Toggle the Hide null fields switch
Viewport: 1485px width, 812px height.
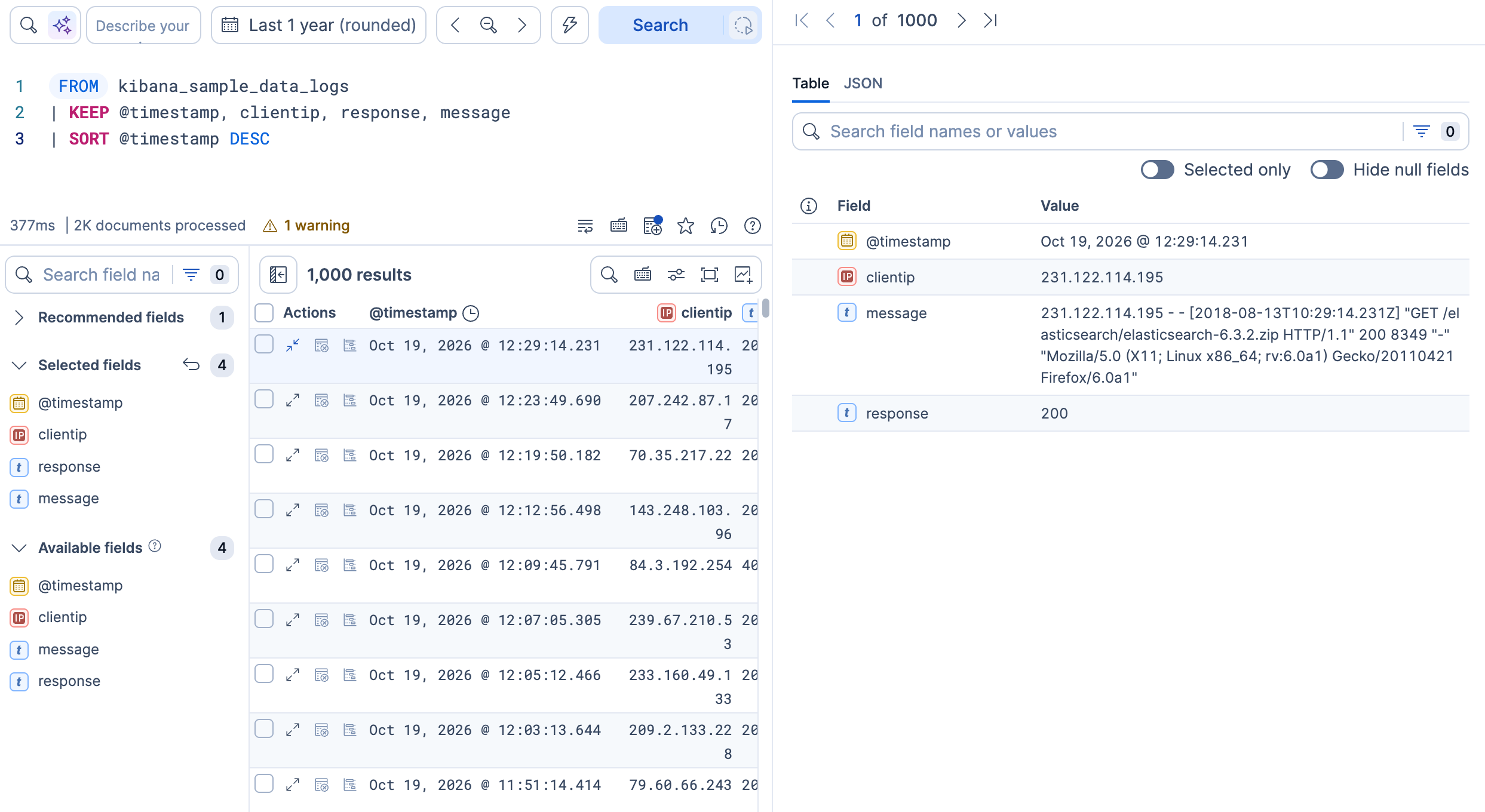1327,170
